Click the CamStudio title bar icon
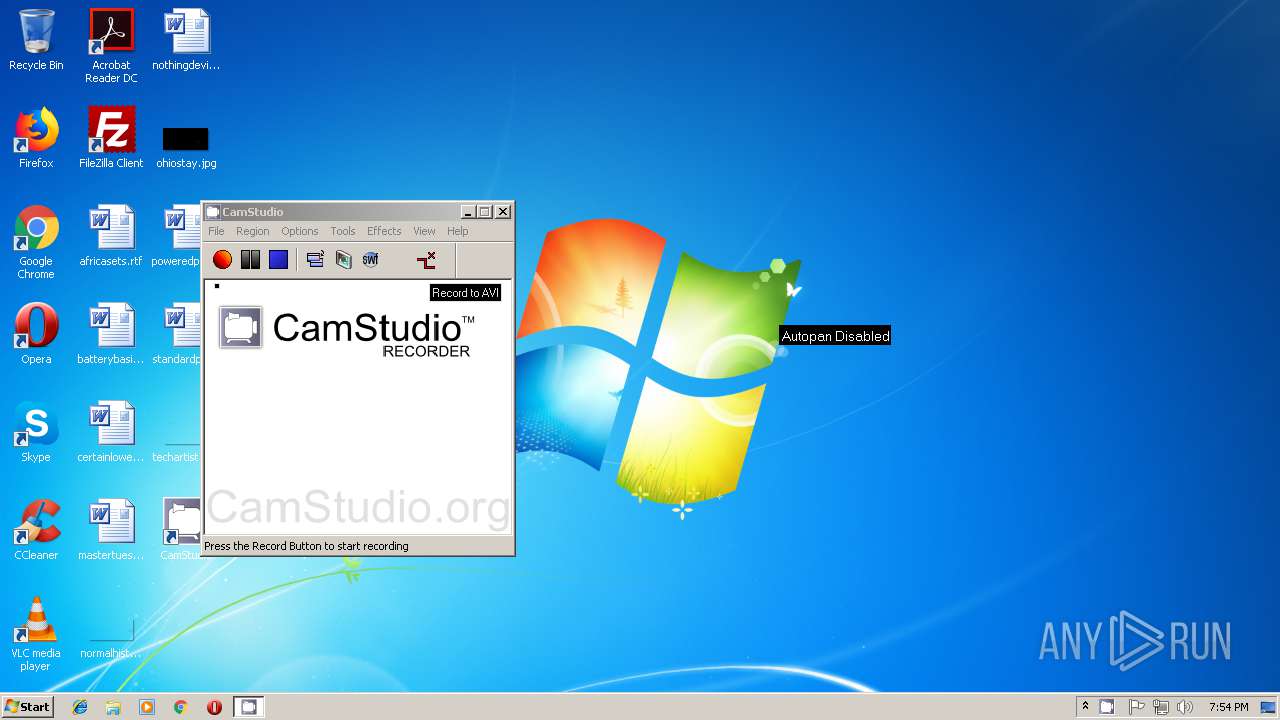Viewport: 1280px width, 720px height. pos(212,212)
